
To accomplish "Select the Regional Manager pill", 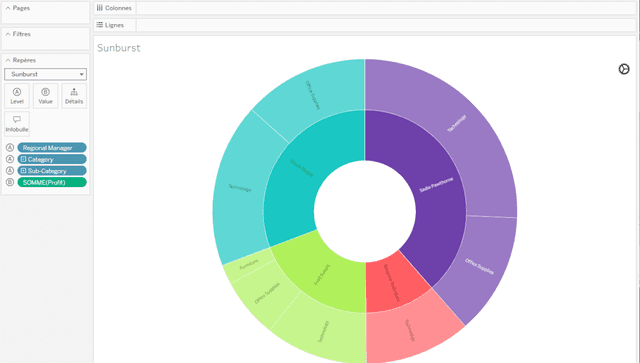I will (52, 147).
